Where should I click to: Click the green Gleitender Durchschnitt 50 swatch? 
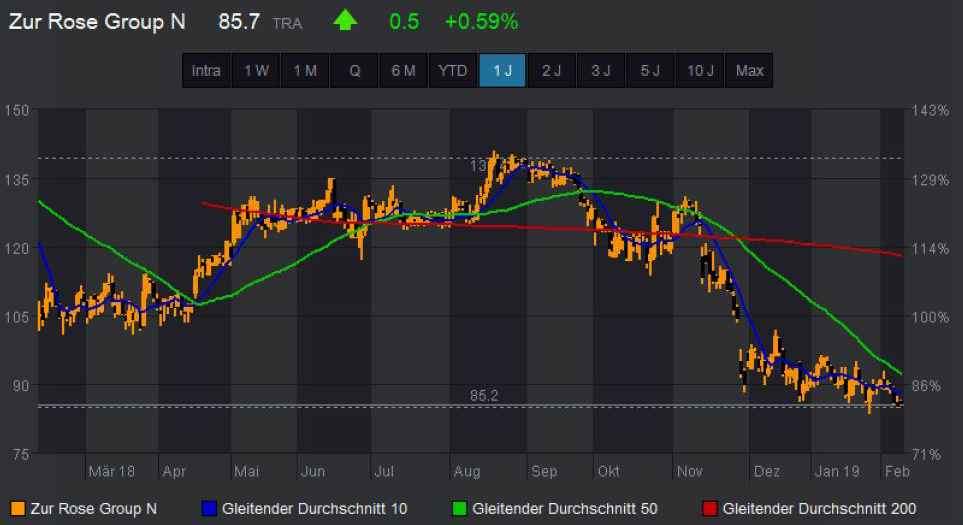pyautogui.click(x=459, y=508)
